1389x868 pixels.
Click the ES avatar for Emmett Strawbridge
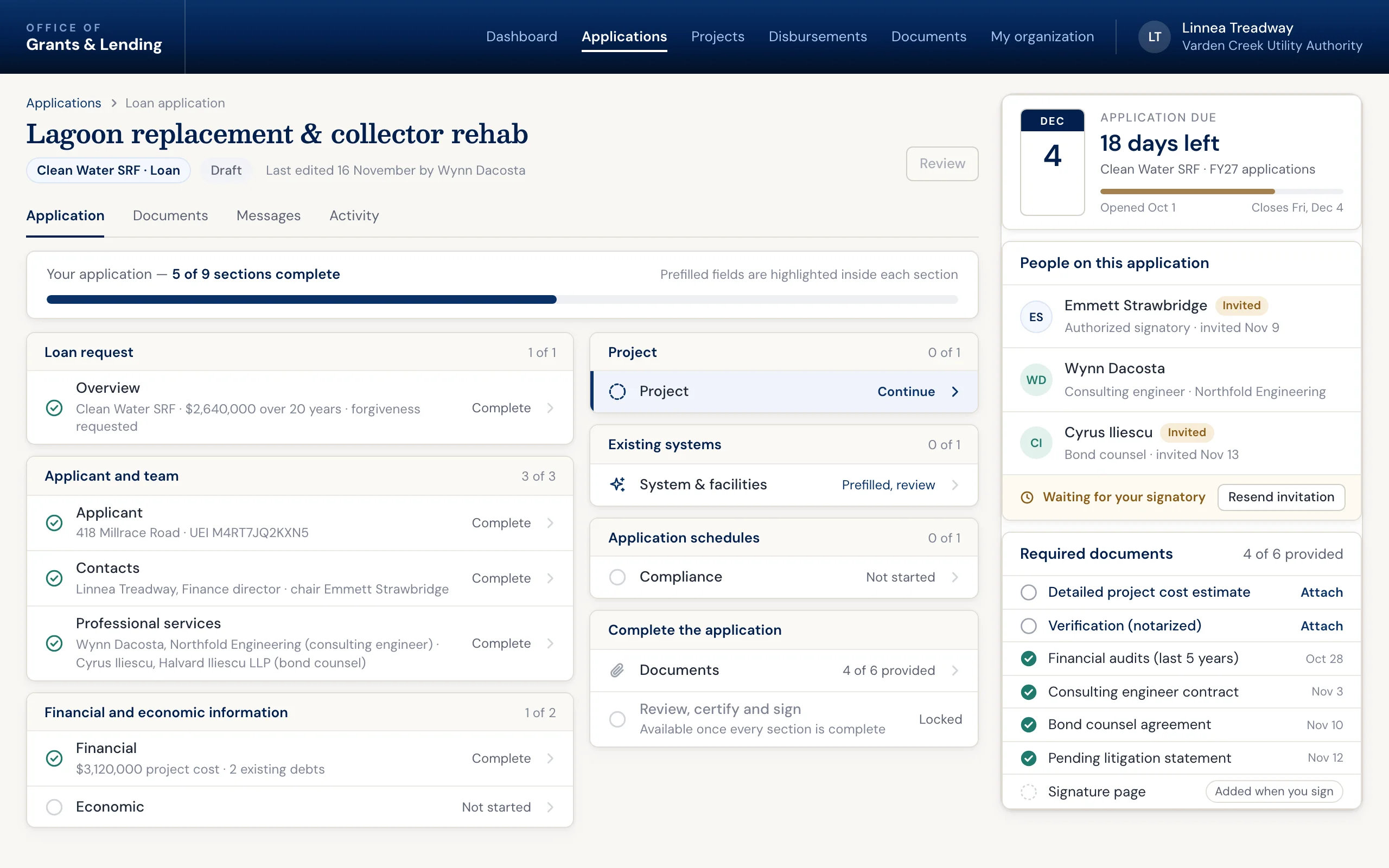point(1036,317)
